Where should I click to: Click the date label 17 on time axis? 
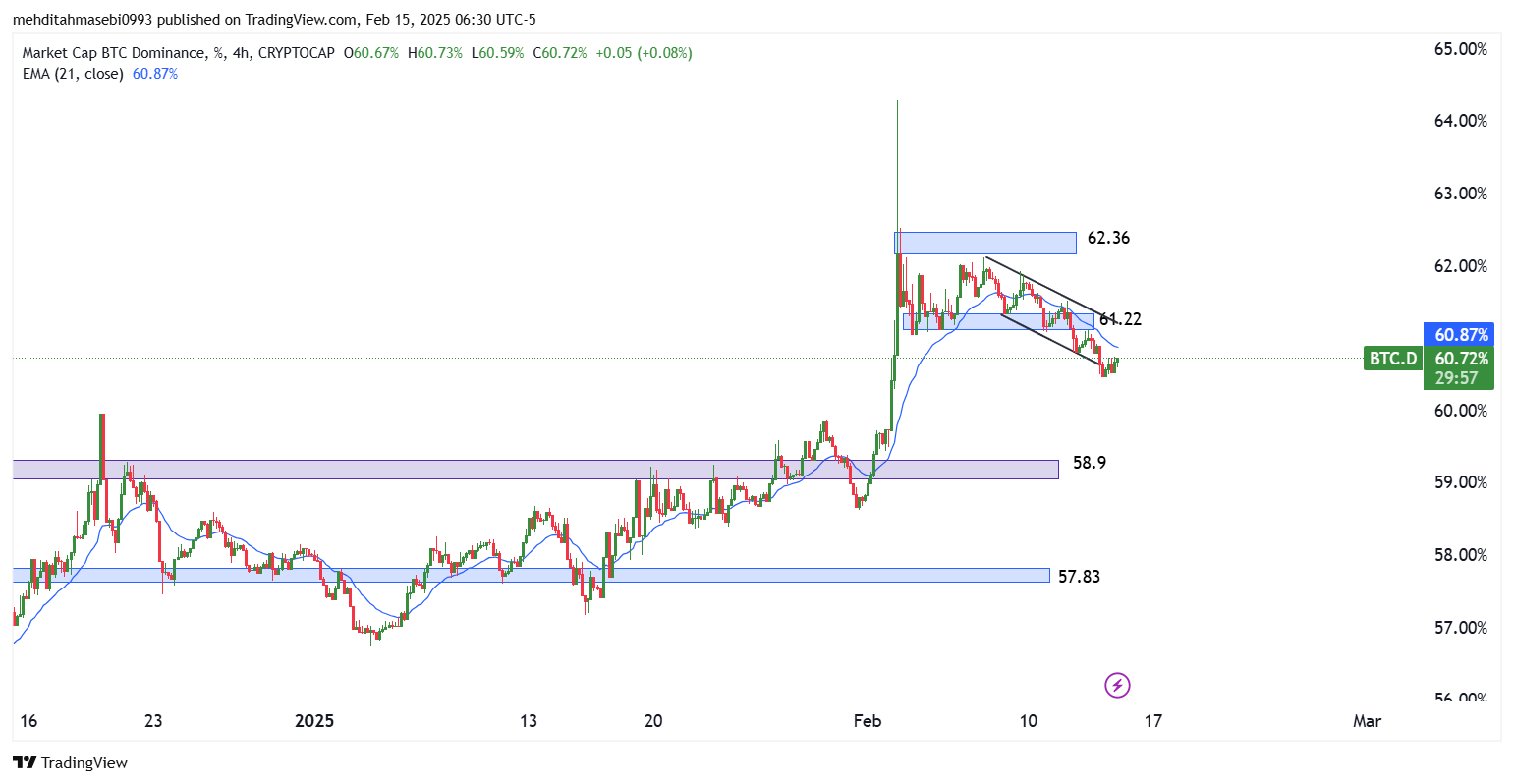click(x=1153, y=721)
